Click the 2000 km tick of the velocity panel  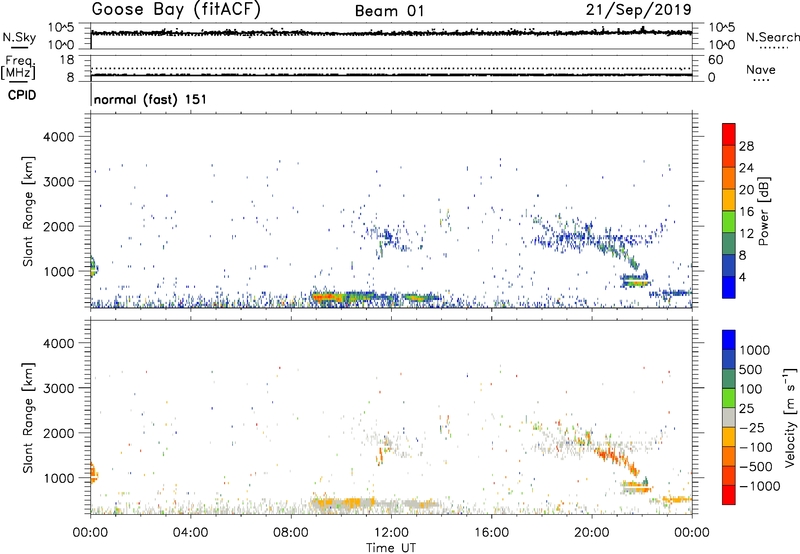pyautogui.click(x=59, y=433)
